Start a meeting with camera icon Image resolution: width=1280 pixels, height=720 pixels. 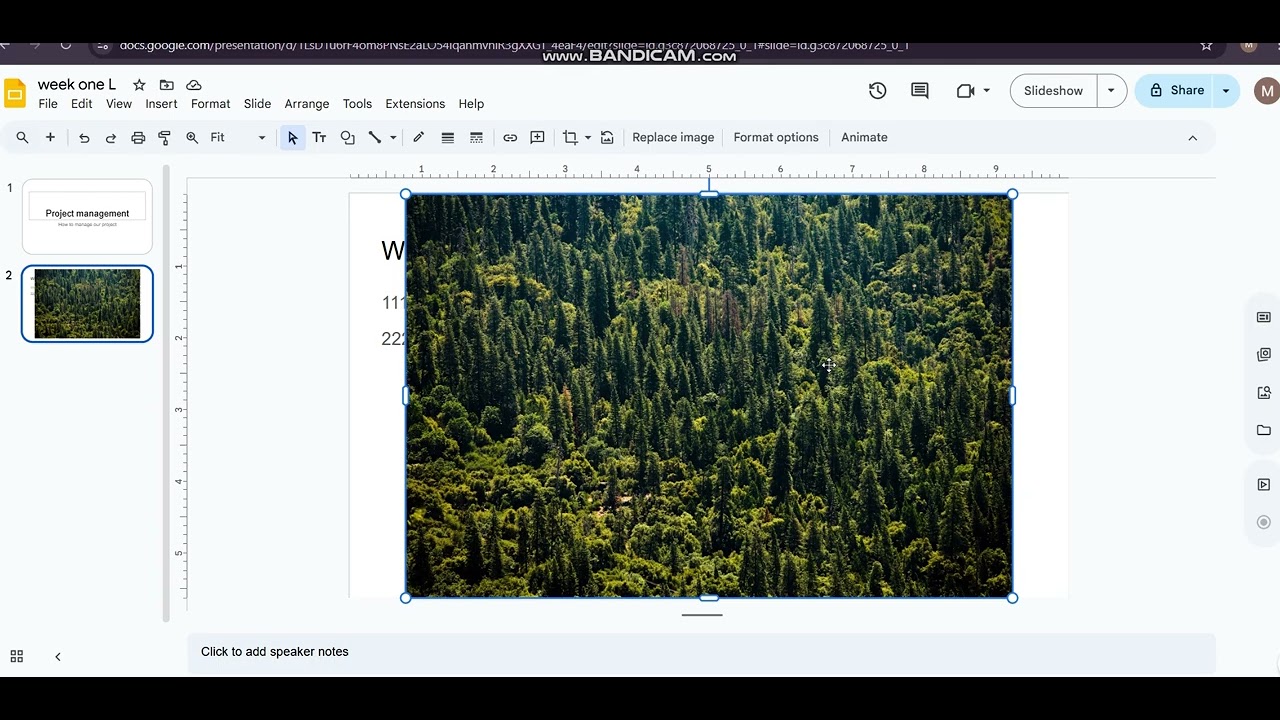(x=965, y=91)
